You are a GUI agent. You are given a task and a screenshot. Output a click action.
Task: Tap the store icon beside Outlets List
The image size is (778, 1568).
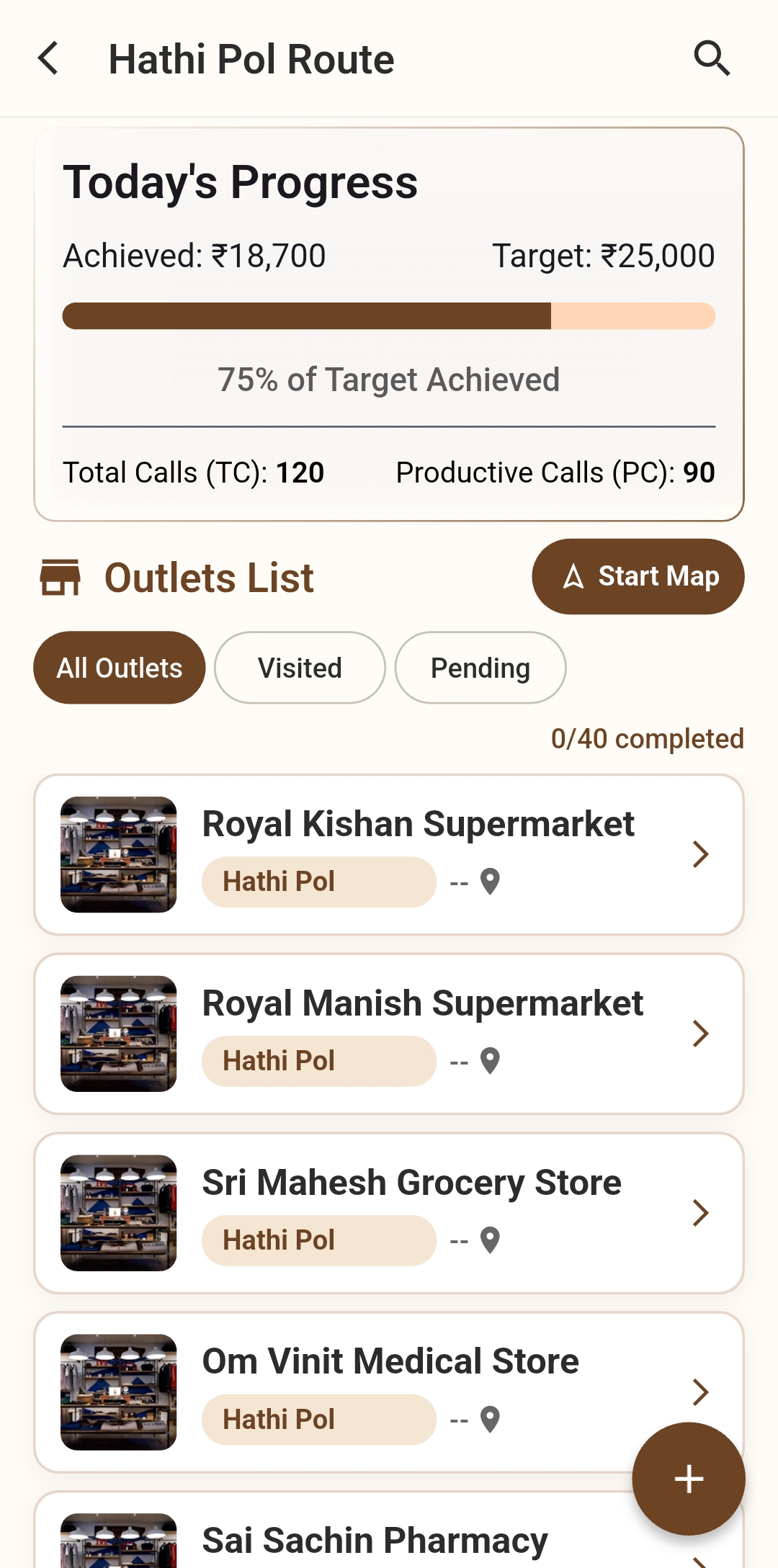(61, 578)
